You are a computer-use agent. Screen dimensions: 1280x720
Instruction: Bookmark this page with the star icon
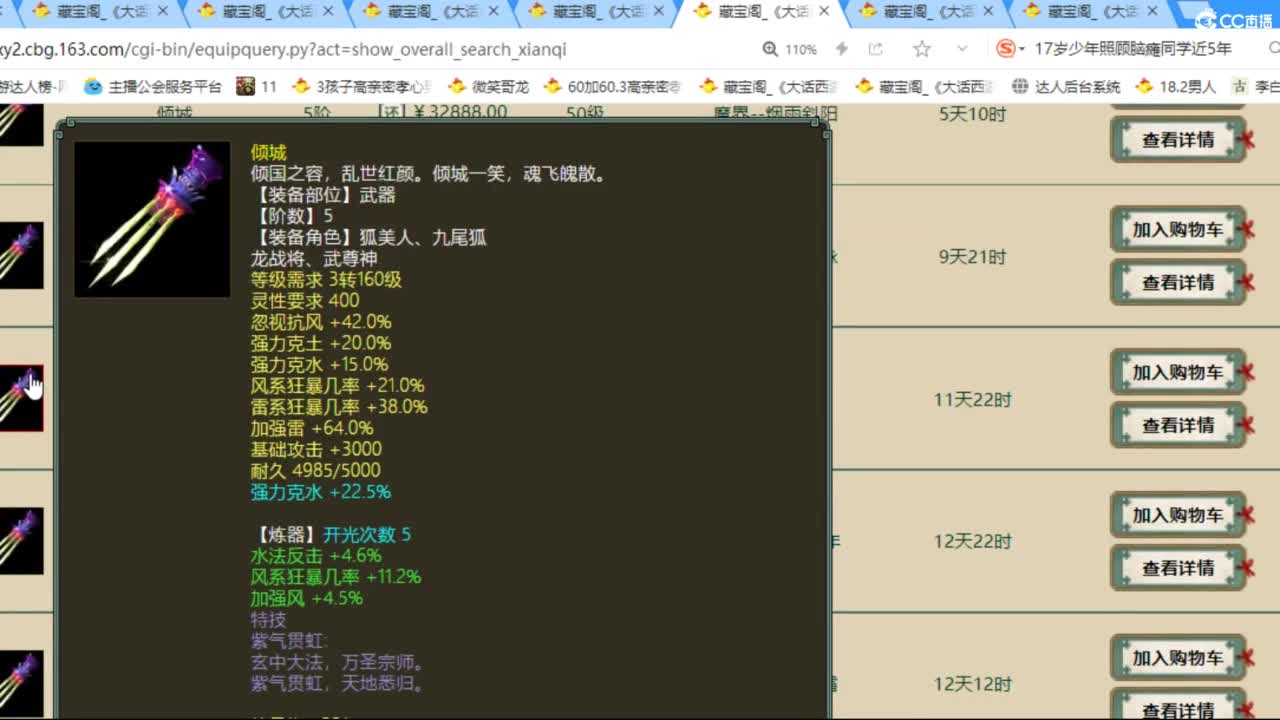(922, 49)
